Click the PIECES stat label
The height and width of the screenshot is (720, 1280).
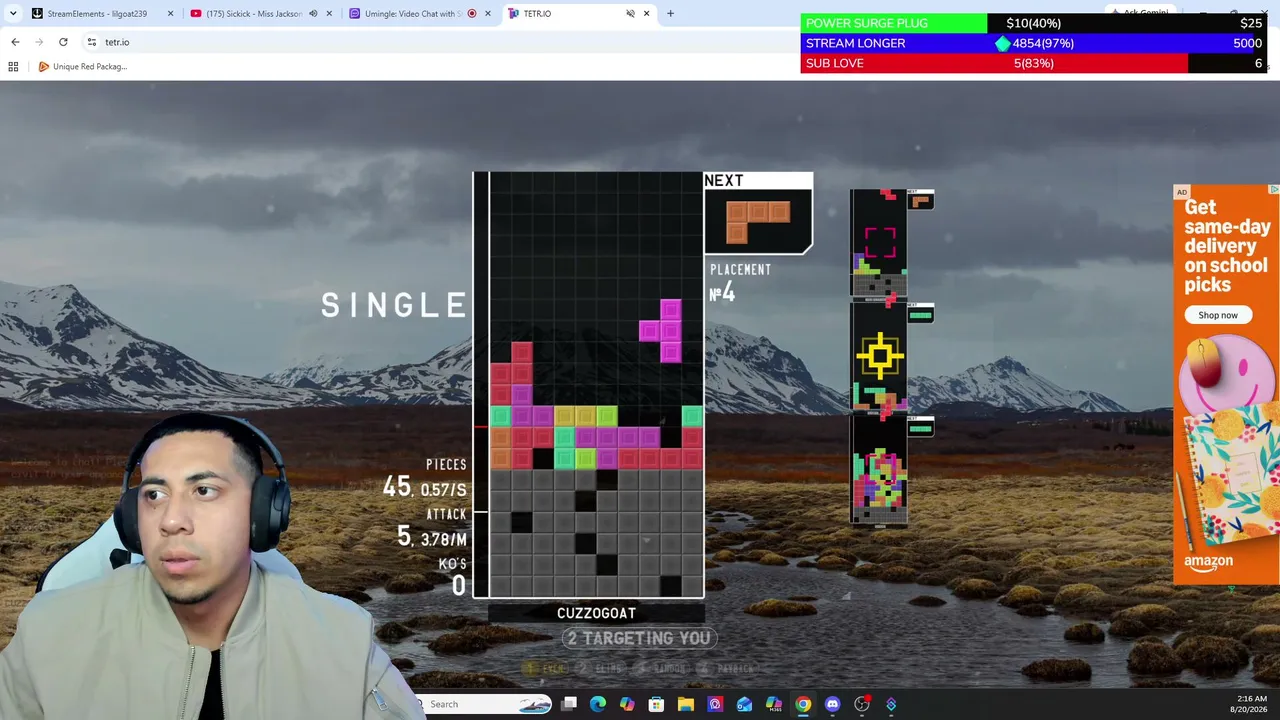pyautogui.click(x=446, y=465)
